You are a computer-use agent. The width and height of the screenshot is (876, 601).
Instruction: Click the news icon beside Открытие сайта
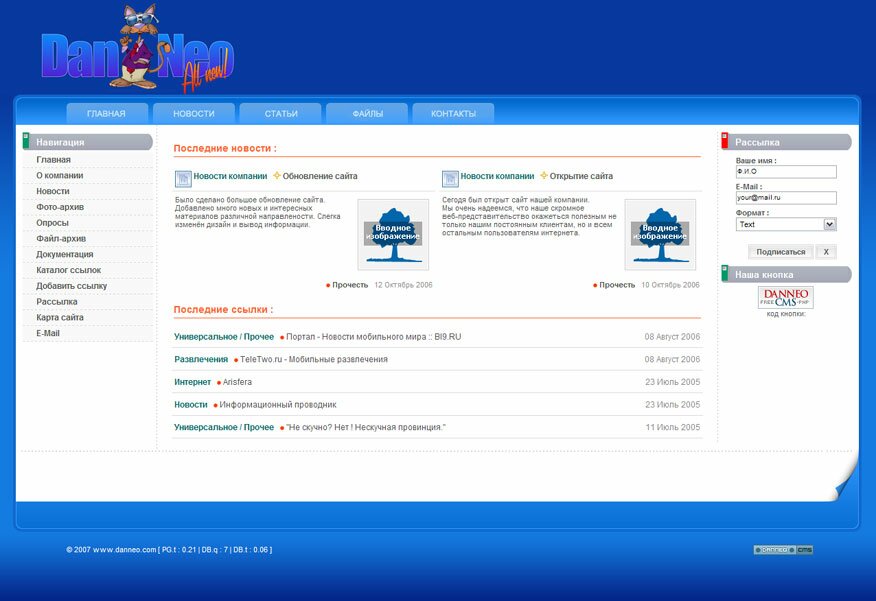450,178
